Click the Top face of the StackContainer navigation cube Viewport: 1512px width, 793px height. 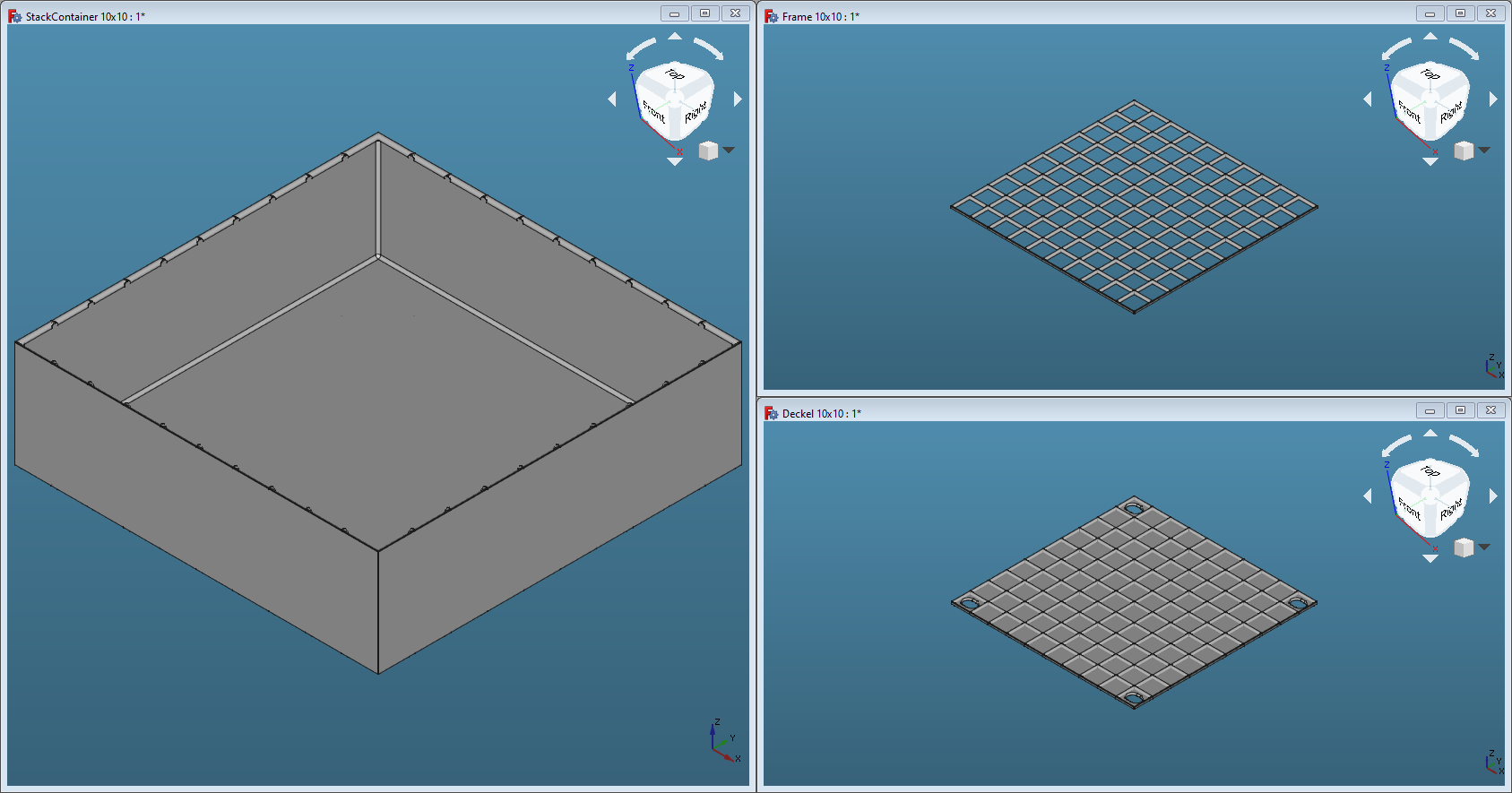click(x=675, y=75)
